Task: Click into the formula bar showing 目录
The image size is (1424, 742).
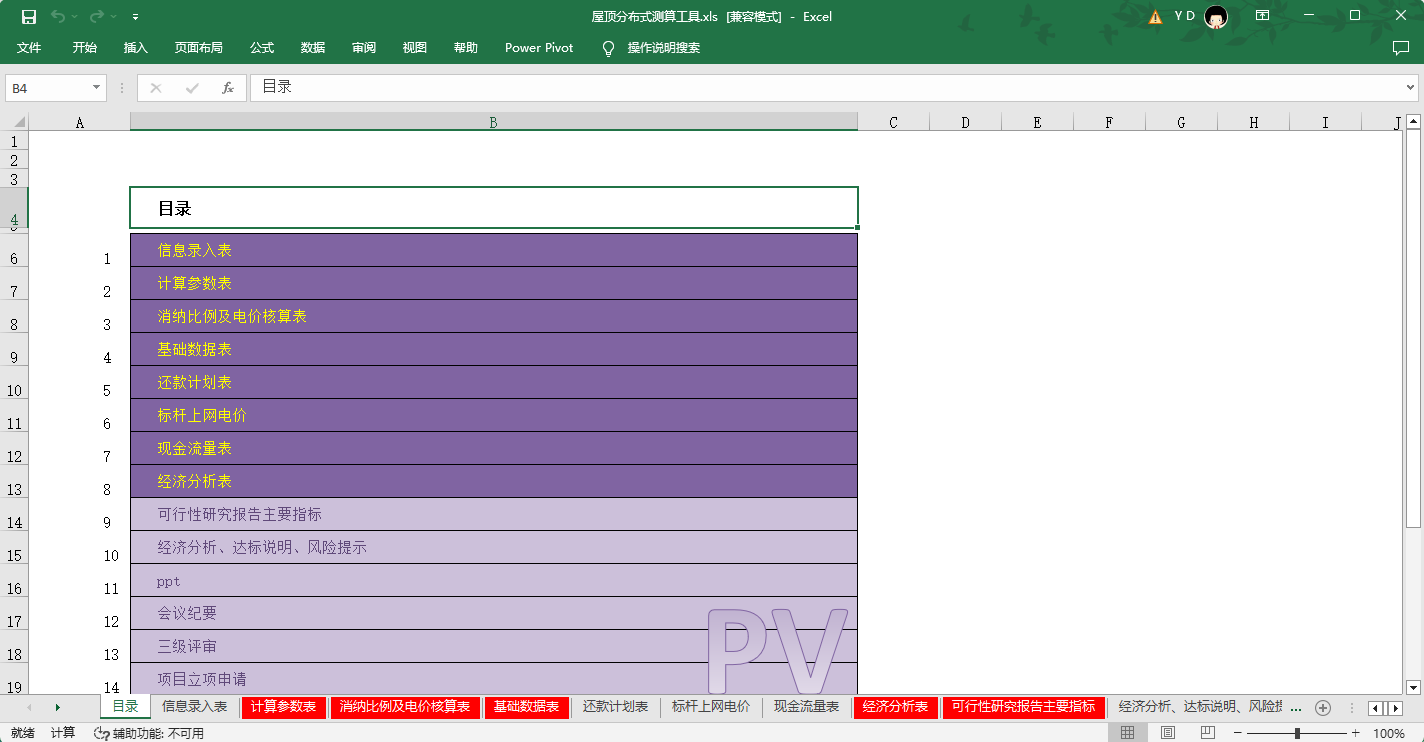Action: 826,88
